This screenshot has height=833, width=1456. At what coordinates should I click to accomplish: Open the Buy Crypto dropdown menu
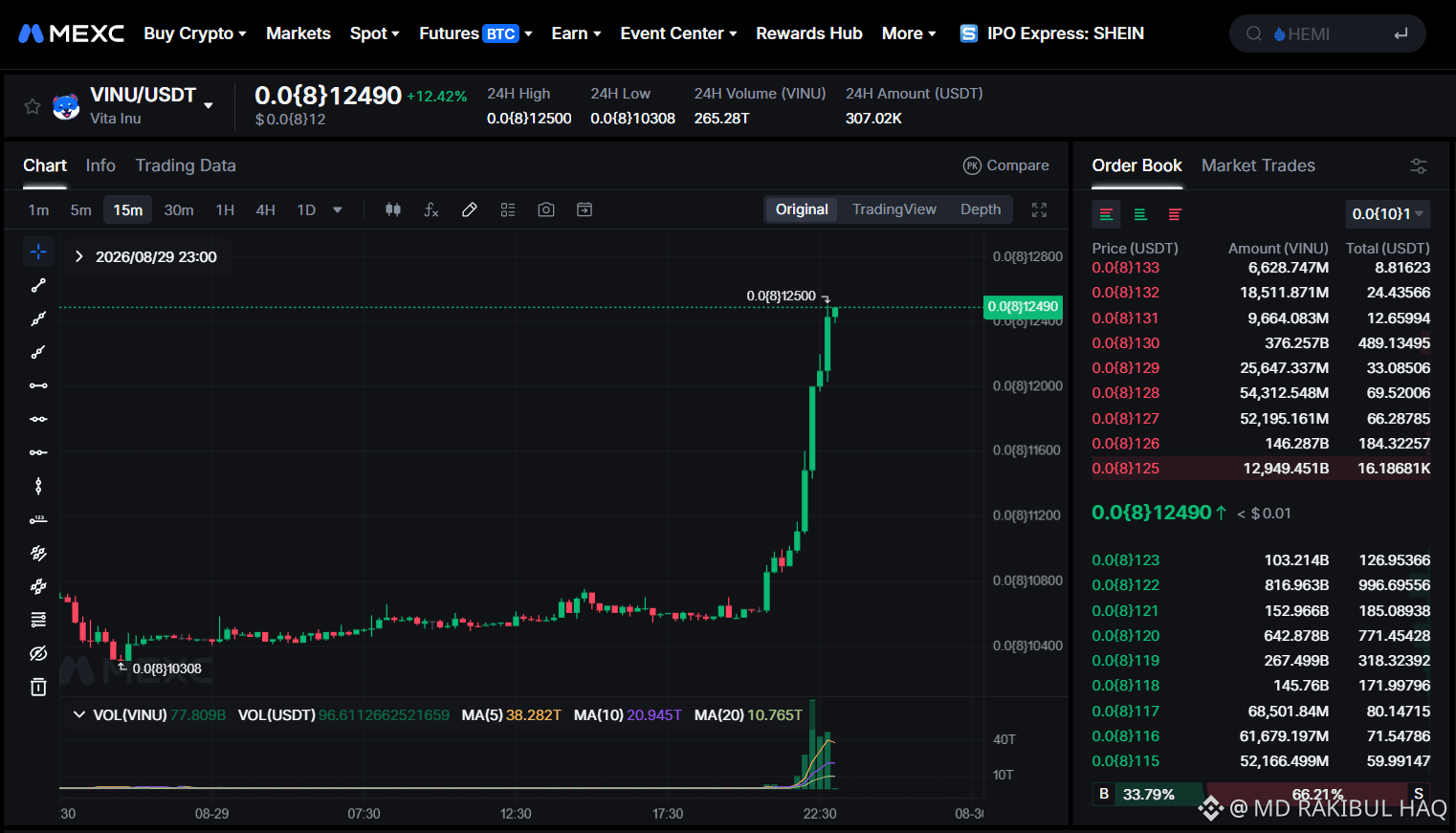(x=195, y=33)
